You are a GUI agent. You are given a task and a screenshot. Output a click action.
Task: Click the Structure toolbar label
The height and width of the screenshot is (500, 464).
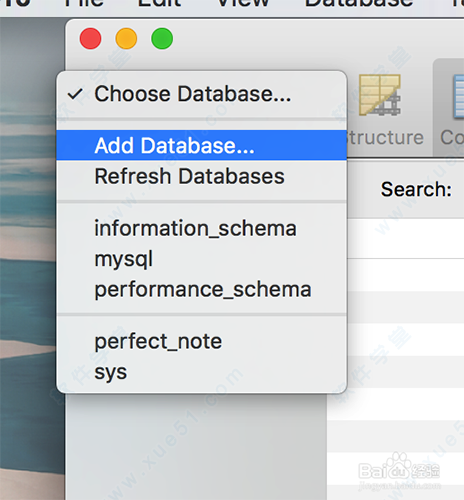(x=385, y=138)
